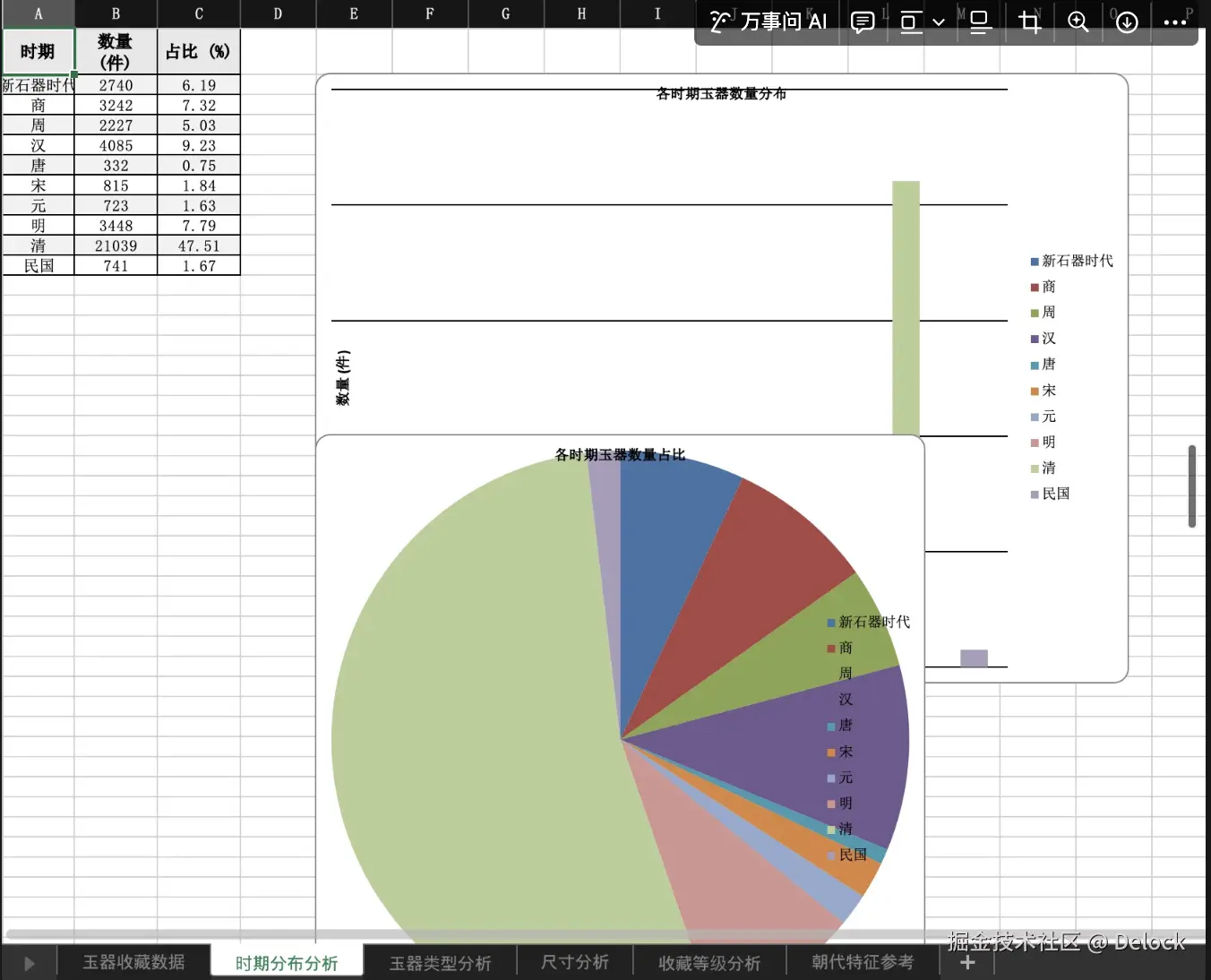1211x980 pixels.
Task: Select the 时期分布分析 sheet tab
Action: [x=287, y=962]
